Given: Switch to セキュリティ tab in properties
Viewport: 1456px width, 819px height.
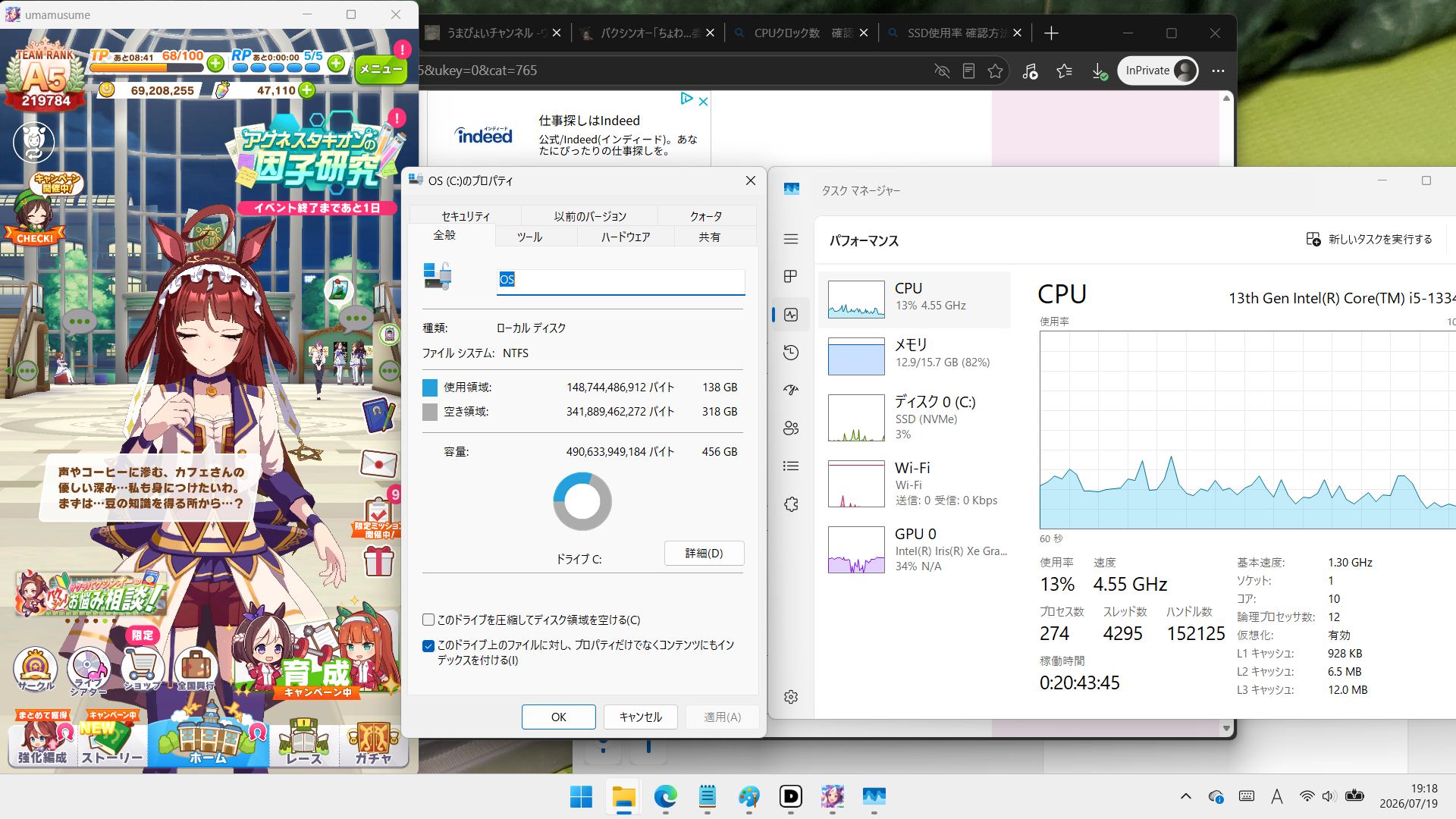Looking at the screenshot, I should click(466, 216).
